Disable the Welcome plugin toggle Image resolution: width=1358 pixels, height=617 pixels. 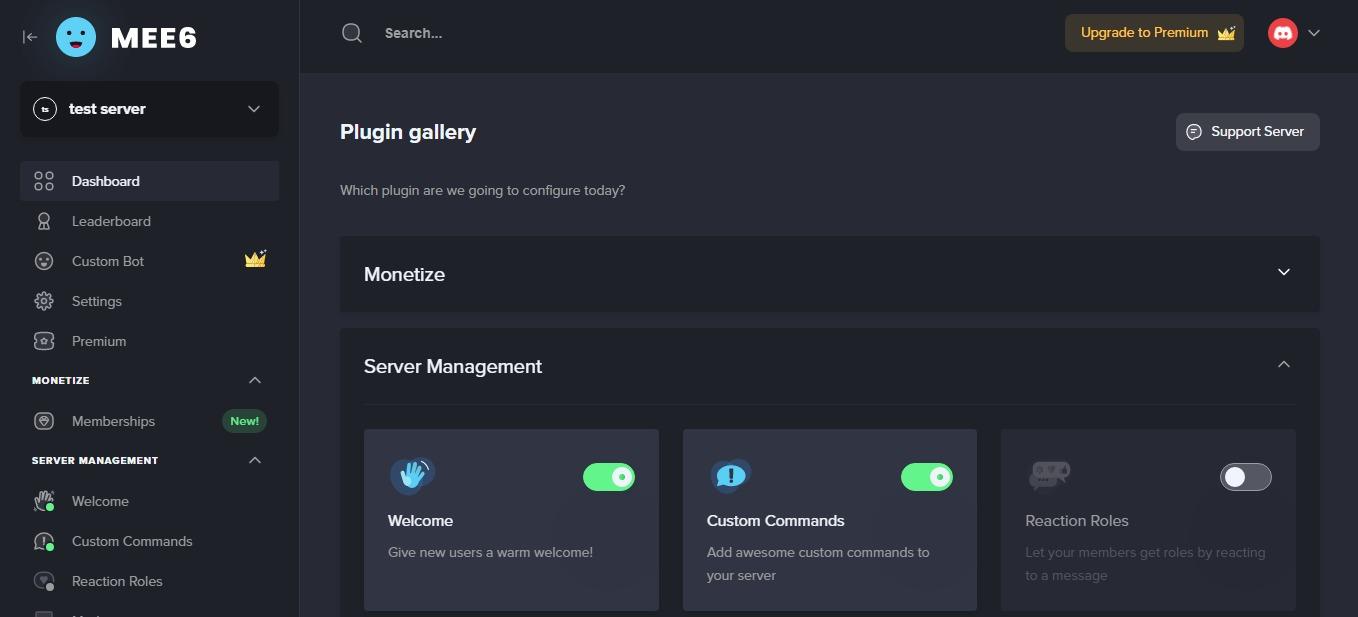click(609, 477)
